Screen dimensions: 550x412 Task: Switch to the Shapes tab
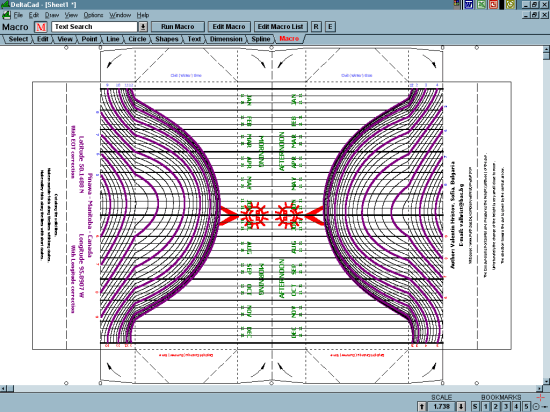coord(167,39)
